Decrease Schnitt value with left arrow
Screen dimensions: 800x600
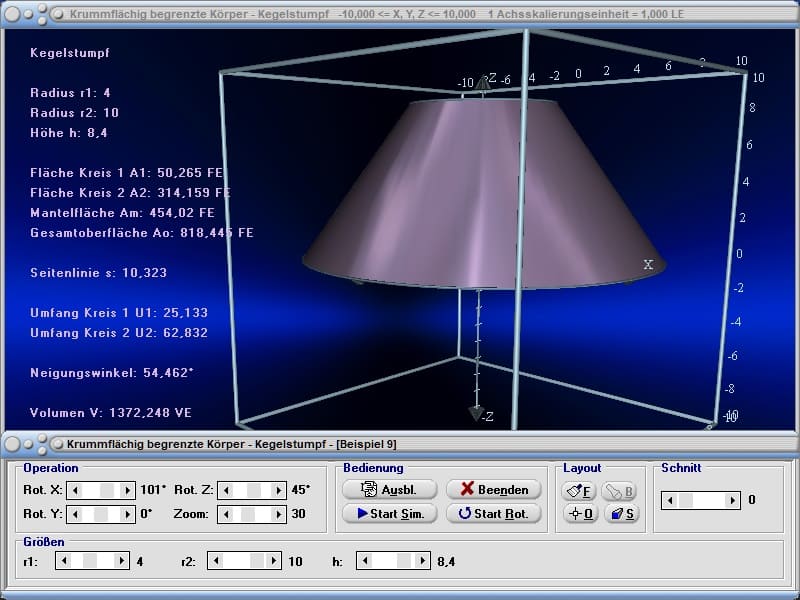pos(670,501)
